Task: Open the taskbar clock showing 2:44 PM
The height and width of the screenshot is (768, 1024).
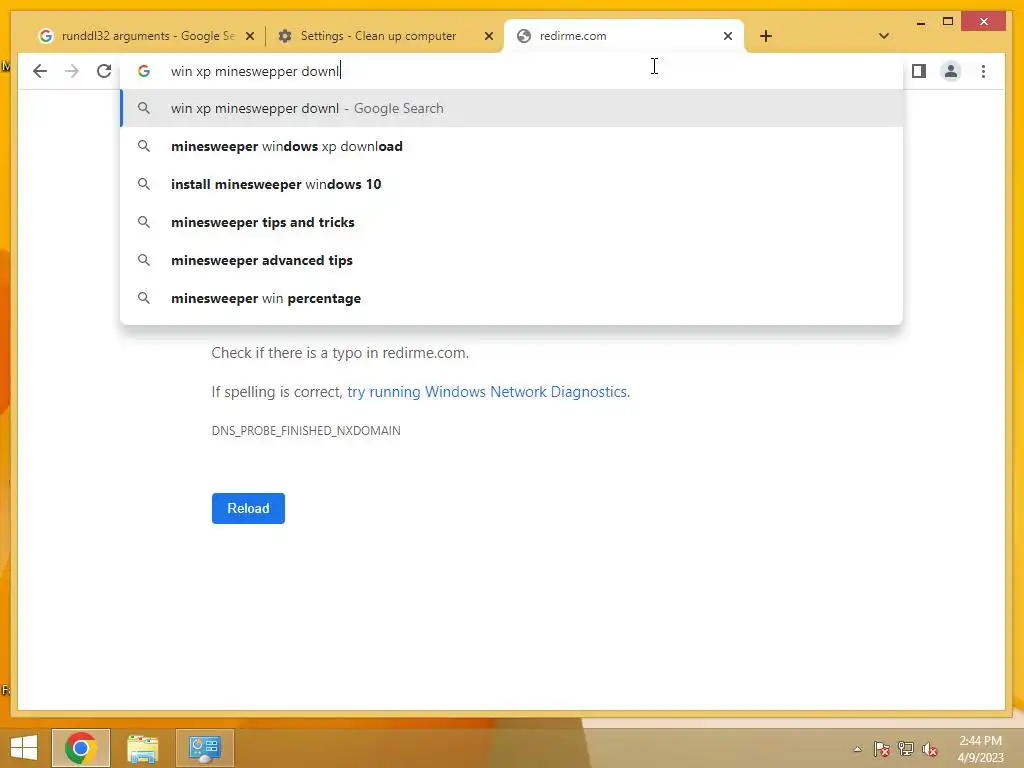Action: pyautogui.click(x=980, y=749)
